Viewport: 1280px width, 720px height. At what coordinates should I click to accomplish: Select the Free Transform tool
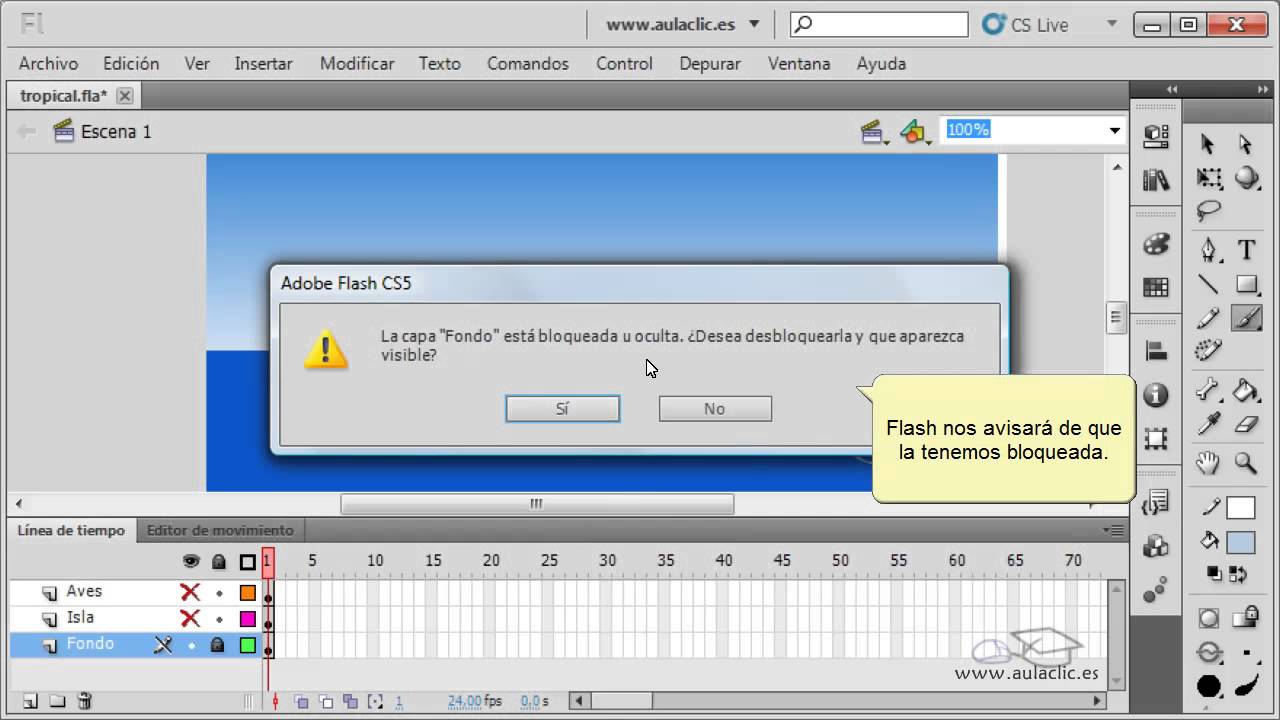(1209, 179)
